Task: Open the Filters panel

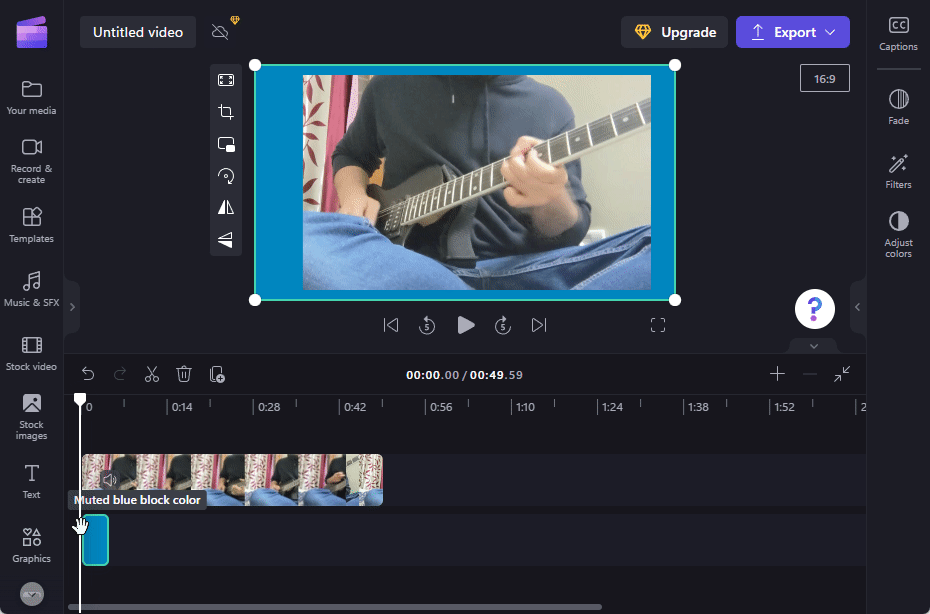Action: [x=898, y=170]
